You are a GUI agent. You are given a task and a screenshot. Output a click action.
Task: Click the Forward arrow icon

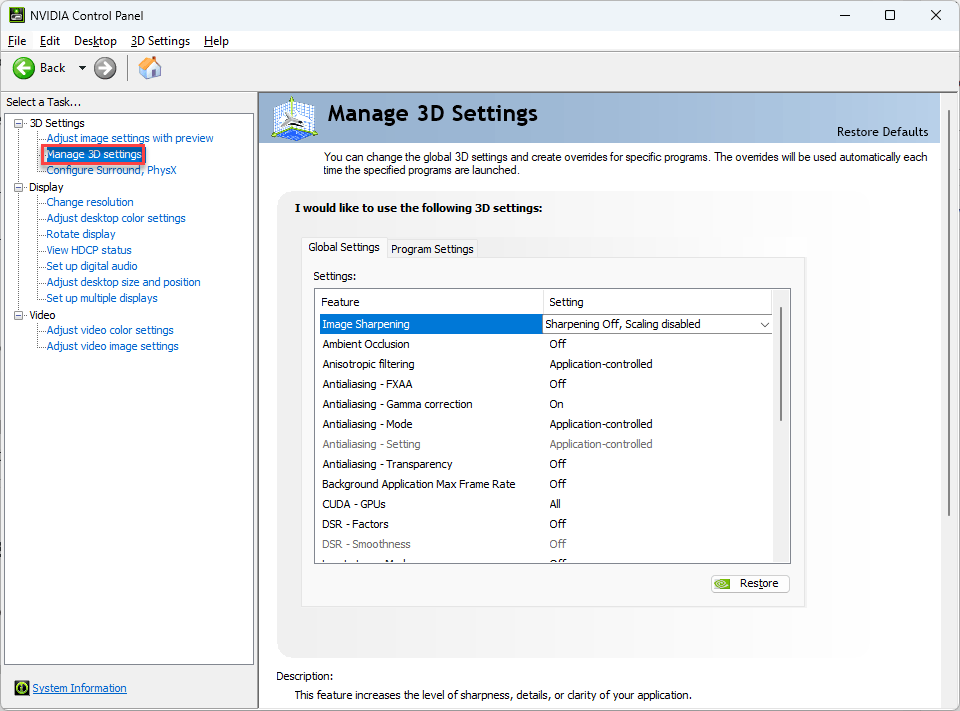pos(105,68)
